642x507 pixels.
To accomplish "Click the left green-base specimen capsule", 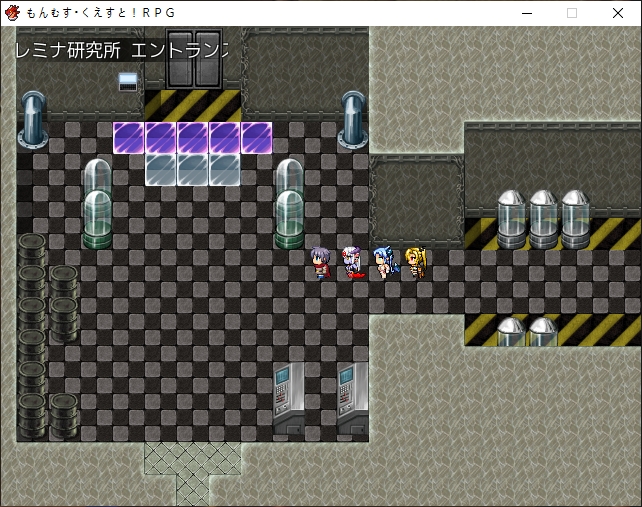I will [97, 220].
